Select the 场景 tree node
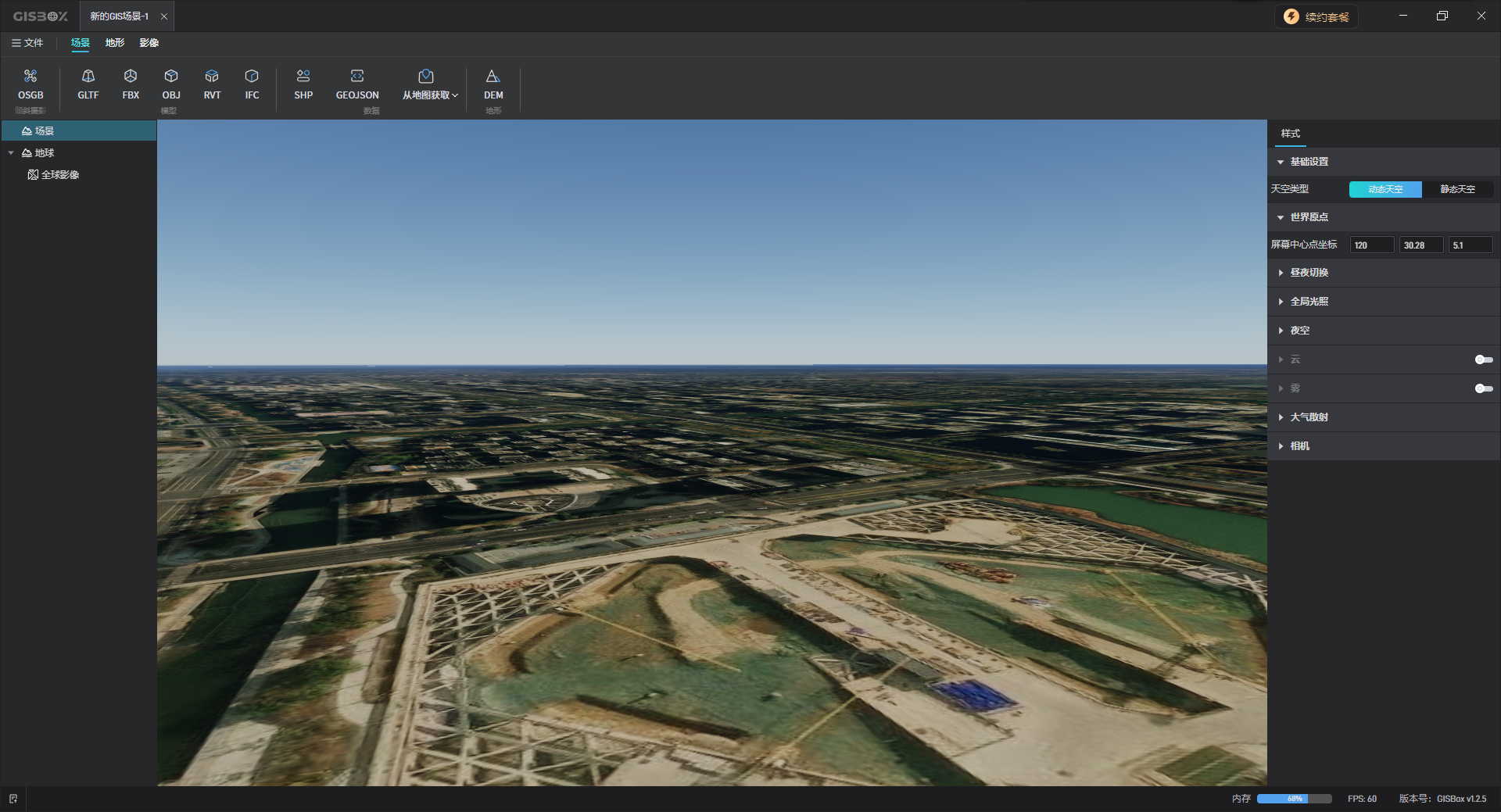1501x812 pixels. pyautogui.click(x=78, y=131)
